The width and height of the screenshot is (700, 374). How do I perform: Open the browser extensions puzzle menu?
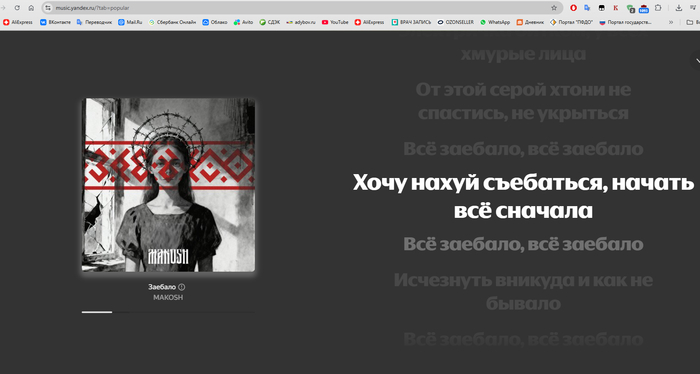(658, 8)
